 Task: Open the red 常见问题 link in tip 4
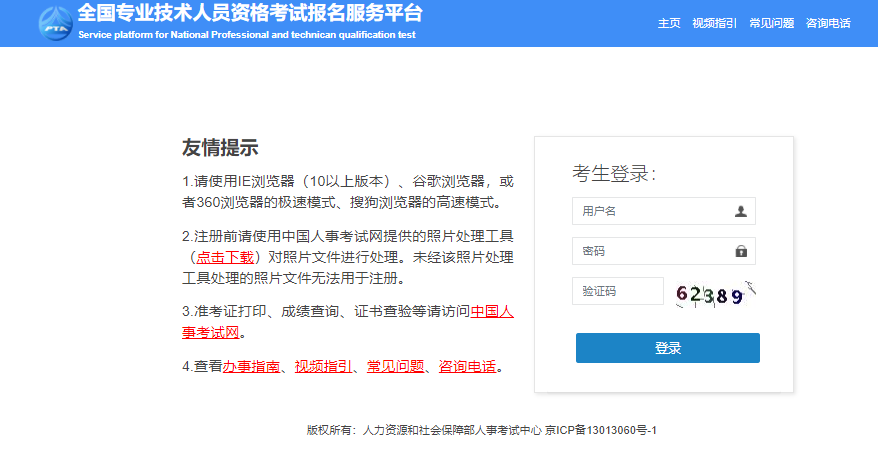(x=395, y=366)
